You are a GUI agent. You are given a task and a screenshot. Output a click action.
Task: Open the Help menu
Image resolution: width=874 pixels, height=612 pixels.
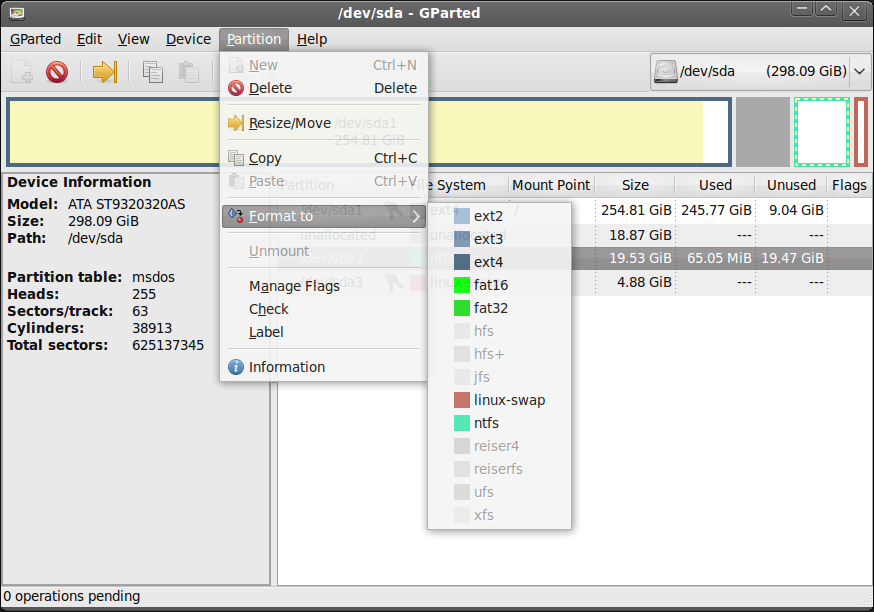coord(312,39)
